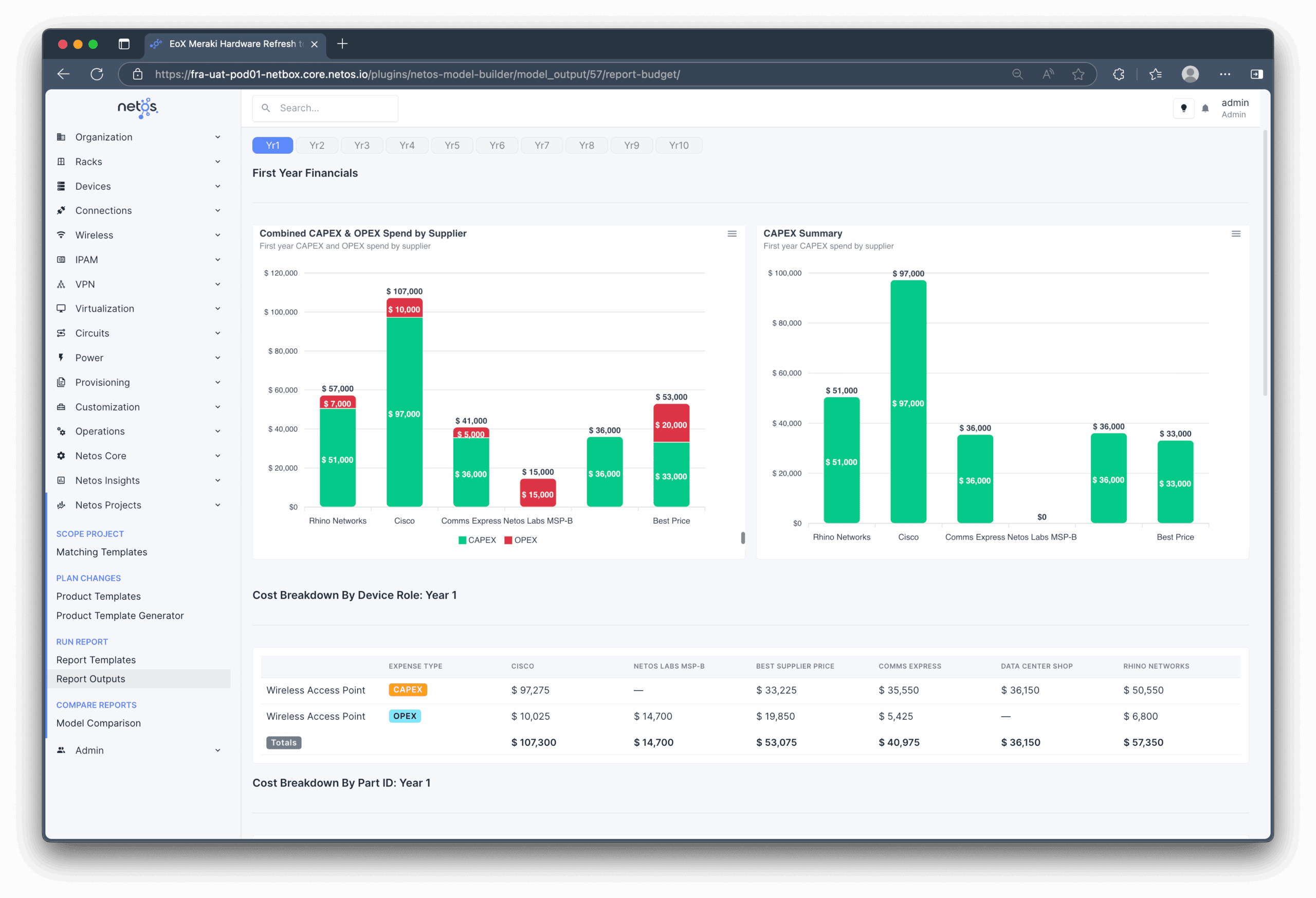Screen dimensions: 1316x898
Task: Expand the Wireless sidebar menu
Action: (x=139, y=235)
